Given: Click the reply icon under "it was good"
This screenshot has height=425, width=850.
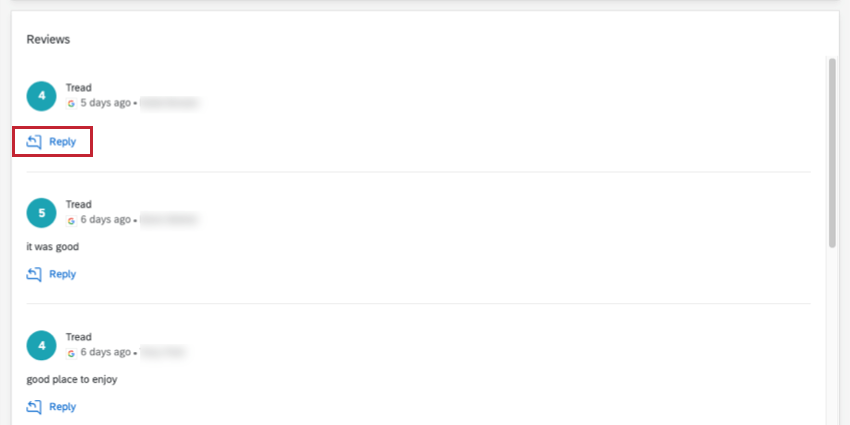Looking at the screenshot, I should pos(34,274).
